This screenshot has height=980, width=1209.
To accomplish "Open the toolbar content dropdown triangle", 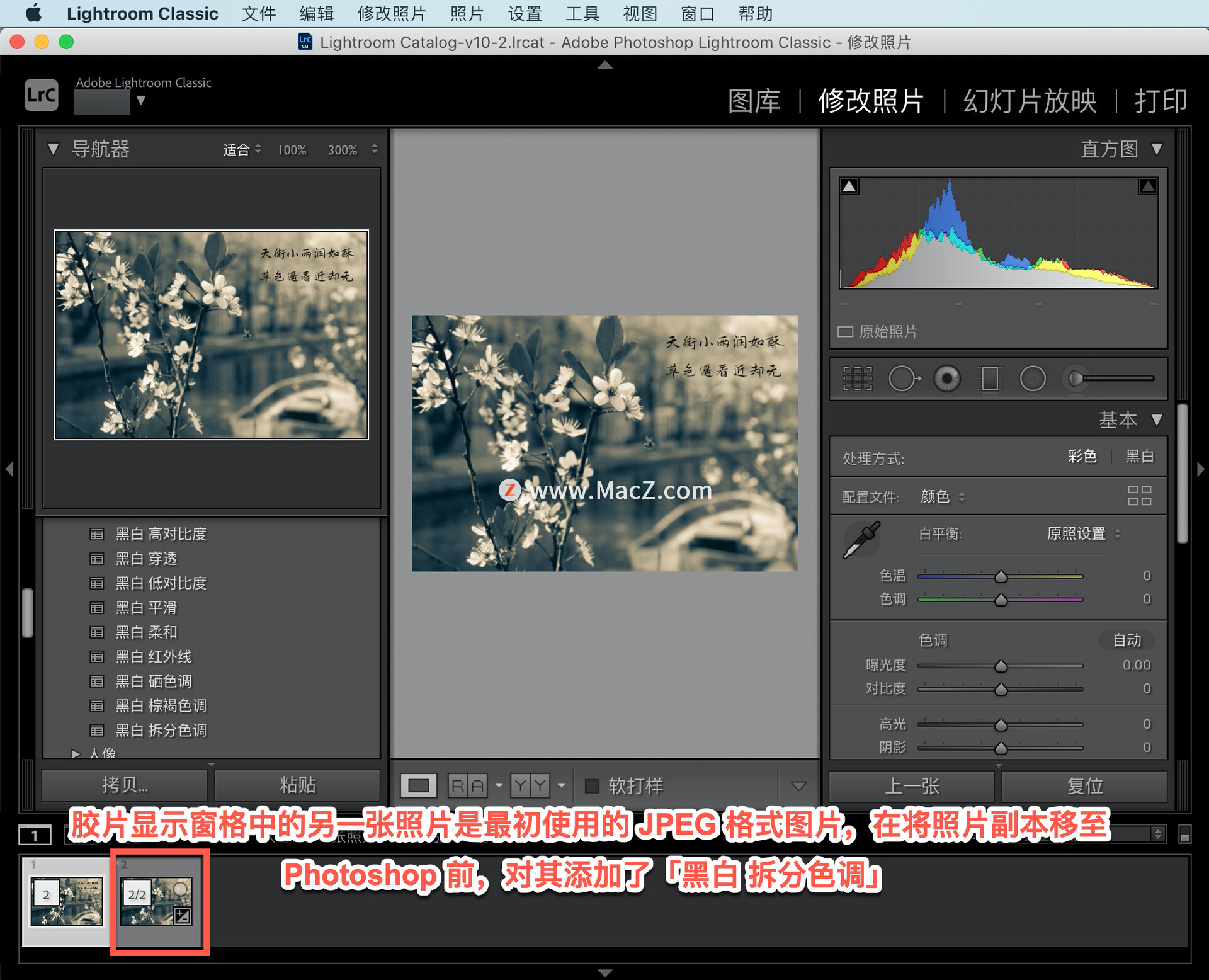I will click(798, 786).
